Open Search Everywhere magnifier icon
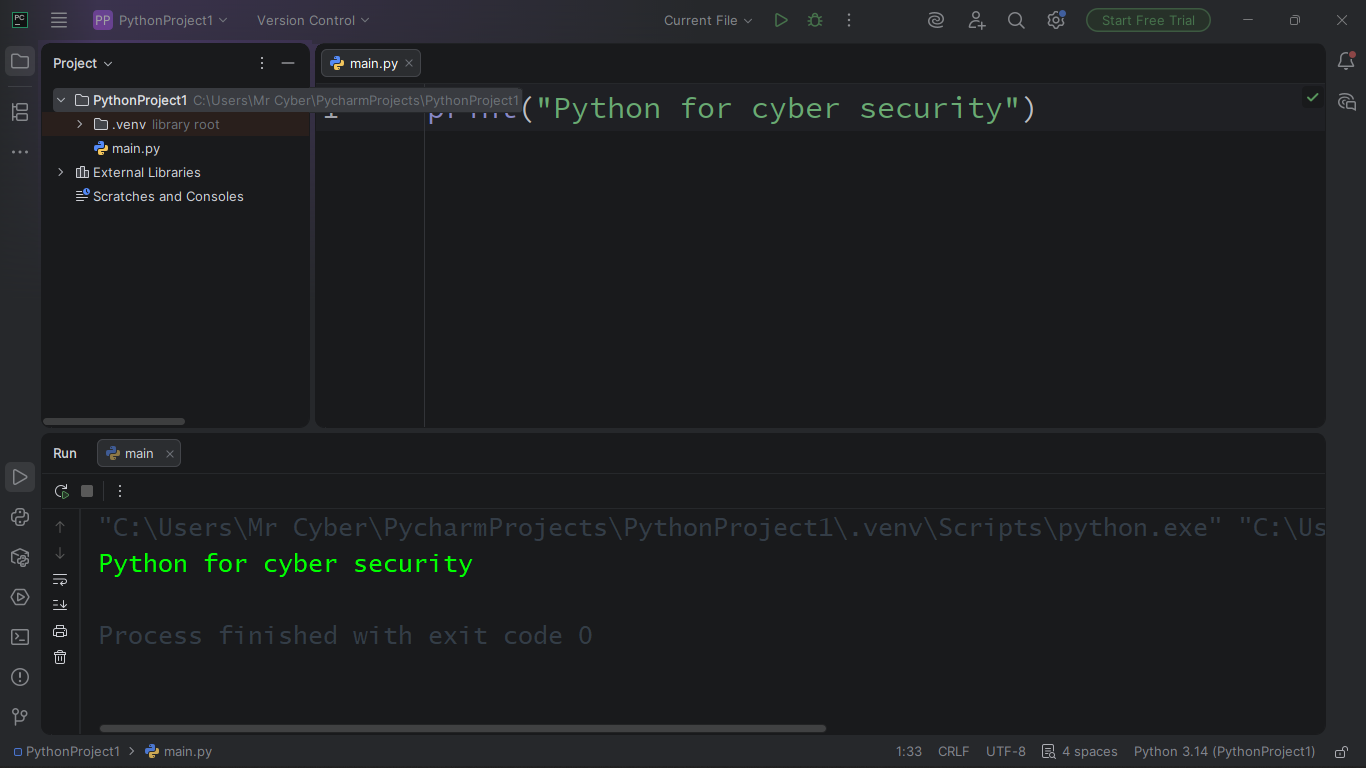This screenshot has height=768, width=1366. (x=1016, y=20)
